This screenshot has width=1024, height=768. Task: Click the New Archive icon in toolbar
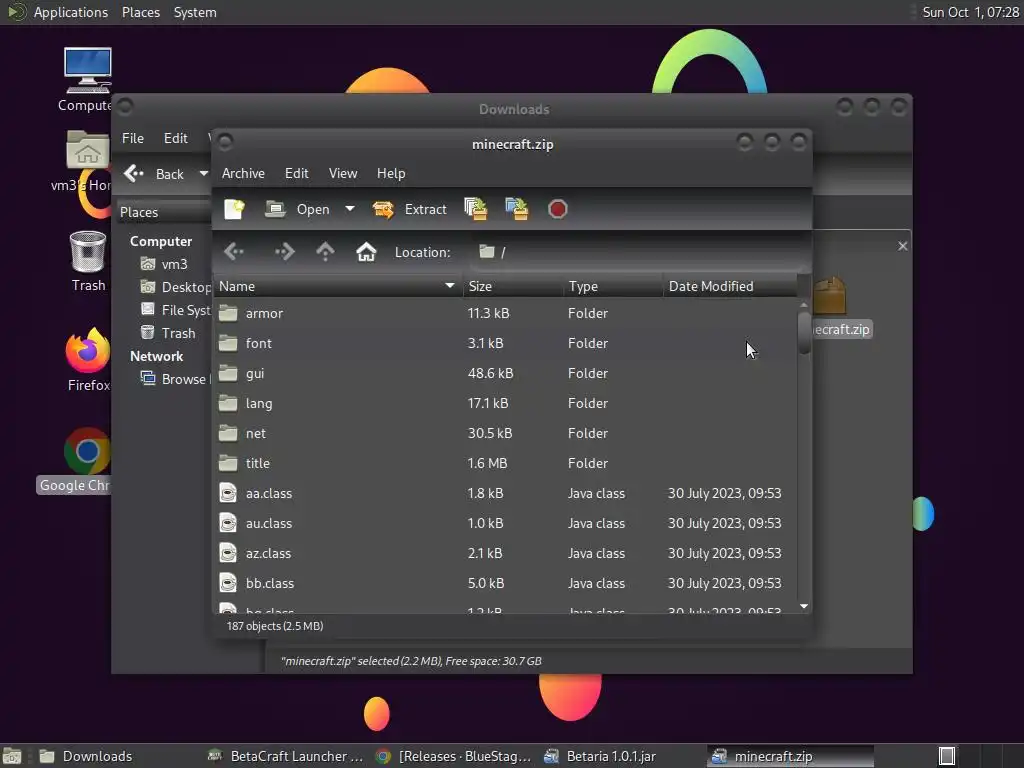tap(234, 209)
